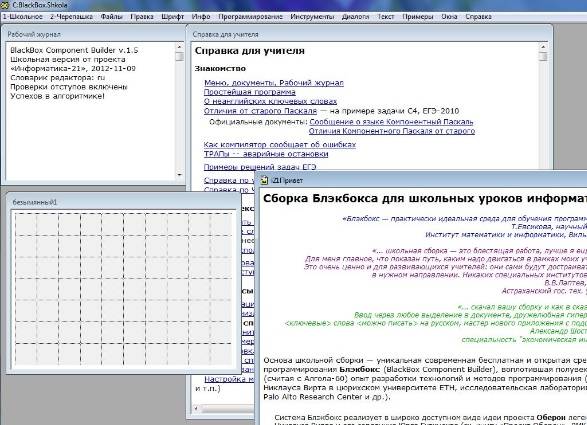The width and height of the screenshot is (587, 425).
Task: Click bold word Блэкбокс in Привет text
Action: click(x=359, y=370)
